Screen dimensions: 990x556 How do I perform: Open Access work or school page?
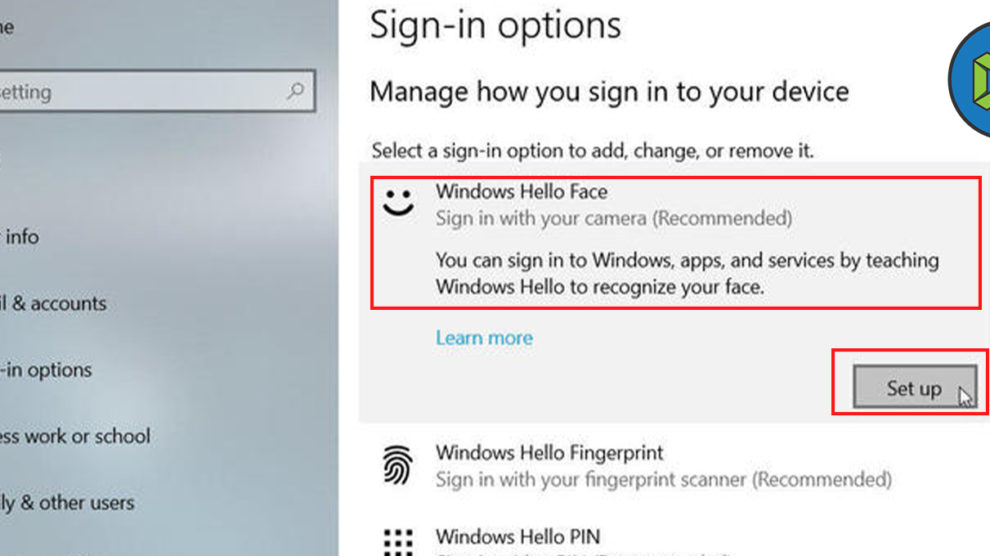pyautogui.click(x=74, y=436)
